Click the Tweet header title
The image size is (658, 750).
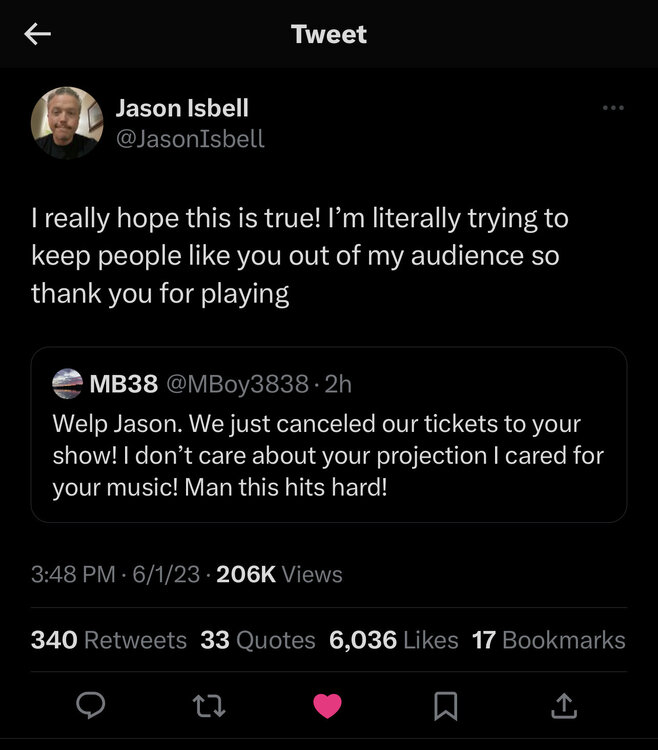[x=329, y=34]
